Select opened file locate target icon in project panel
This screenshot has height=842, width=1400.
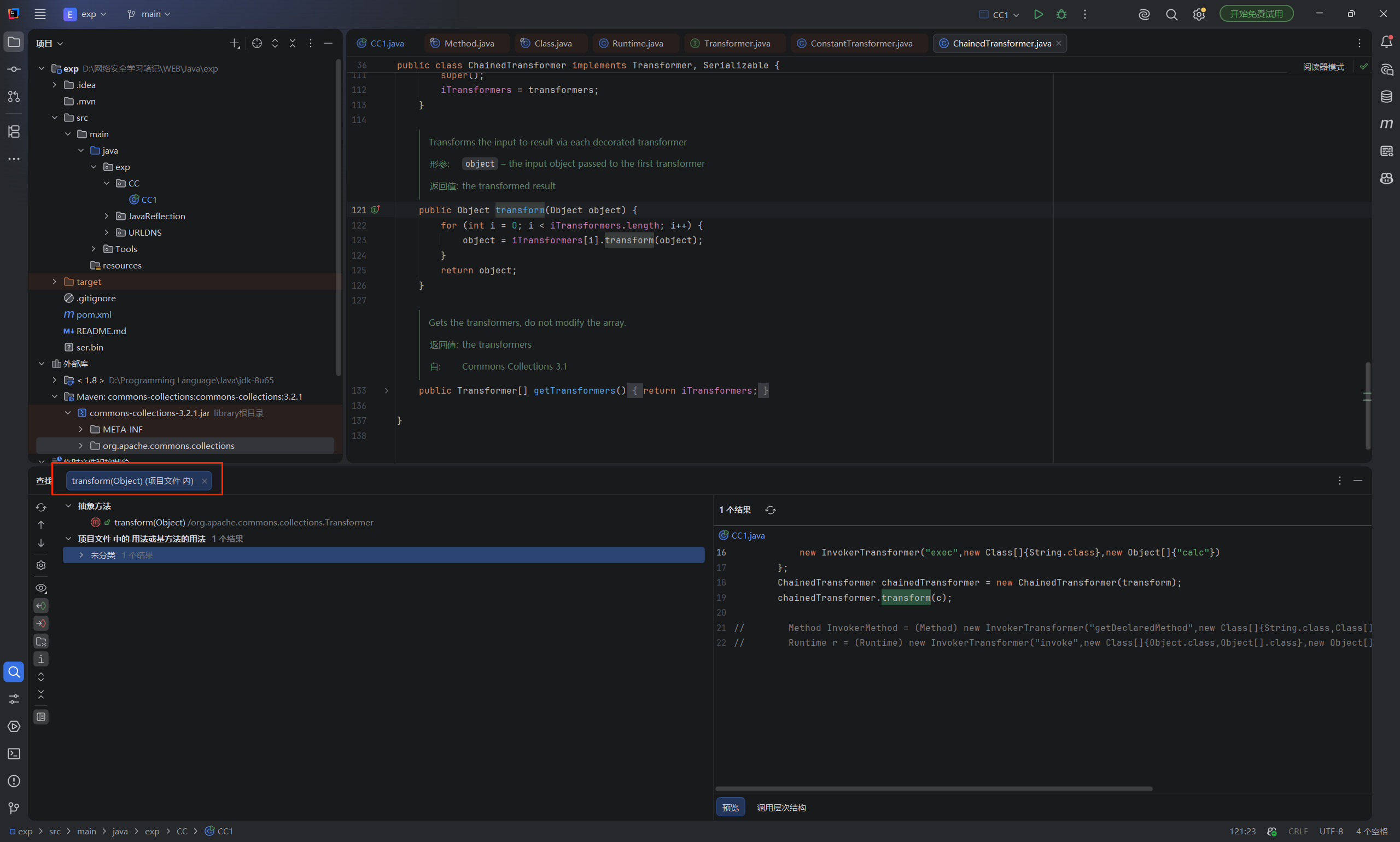[257, 43]
